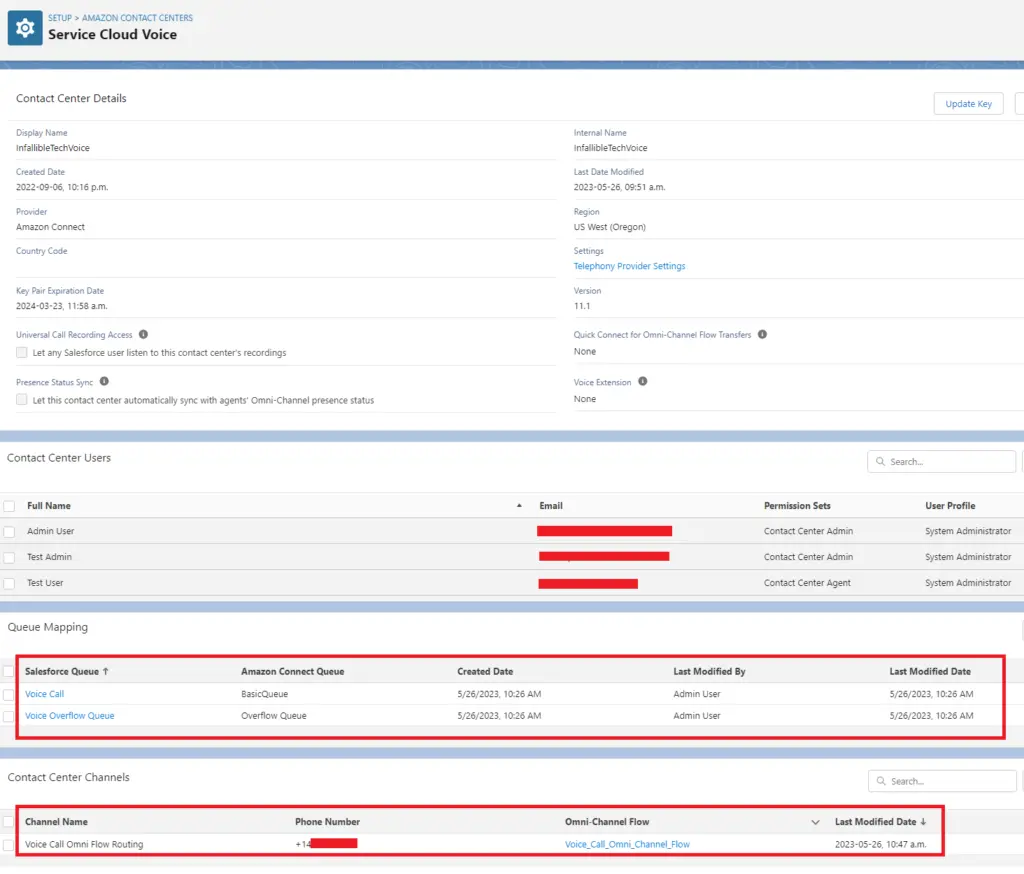This screenshot has height=874, width=1024.
Task: Sort by Amazon Connect Queue column header
Action: (293, 672)
